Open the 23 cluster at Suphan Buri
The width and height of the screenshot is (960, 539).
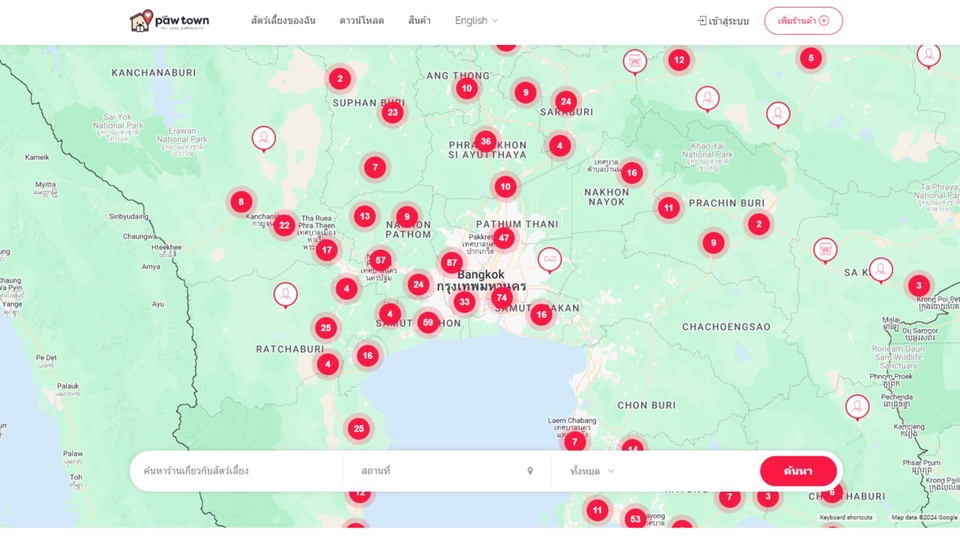pyautogui.click(x=392, y=112)
